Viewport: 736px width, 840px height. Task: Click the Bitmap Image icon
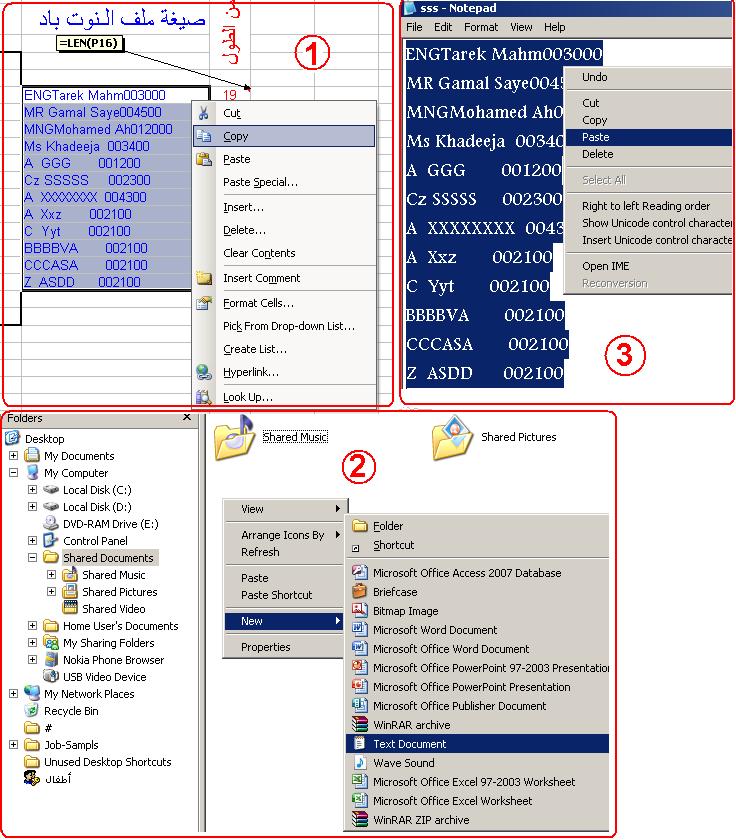[360, 610]
